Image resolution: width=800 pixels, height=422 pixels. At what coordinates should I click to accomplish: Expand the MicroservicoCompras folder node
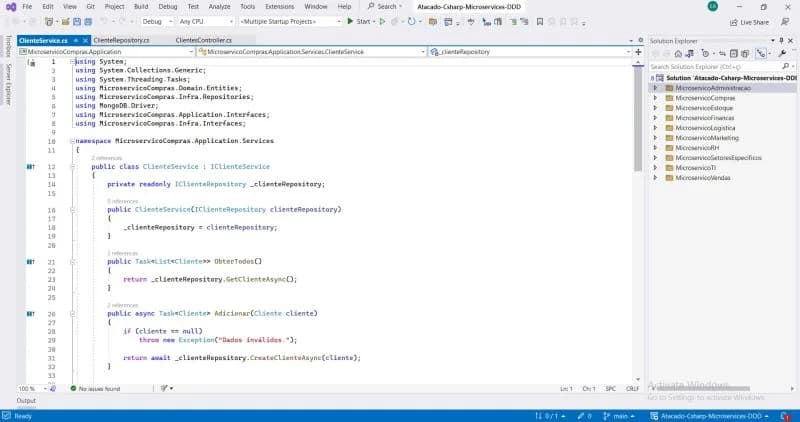(x=656, y=98)
